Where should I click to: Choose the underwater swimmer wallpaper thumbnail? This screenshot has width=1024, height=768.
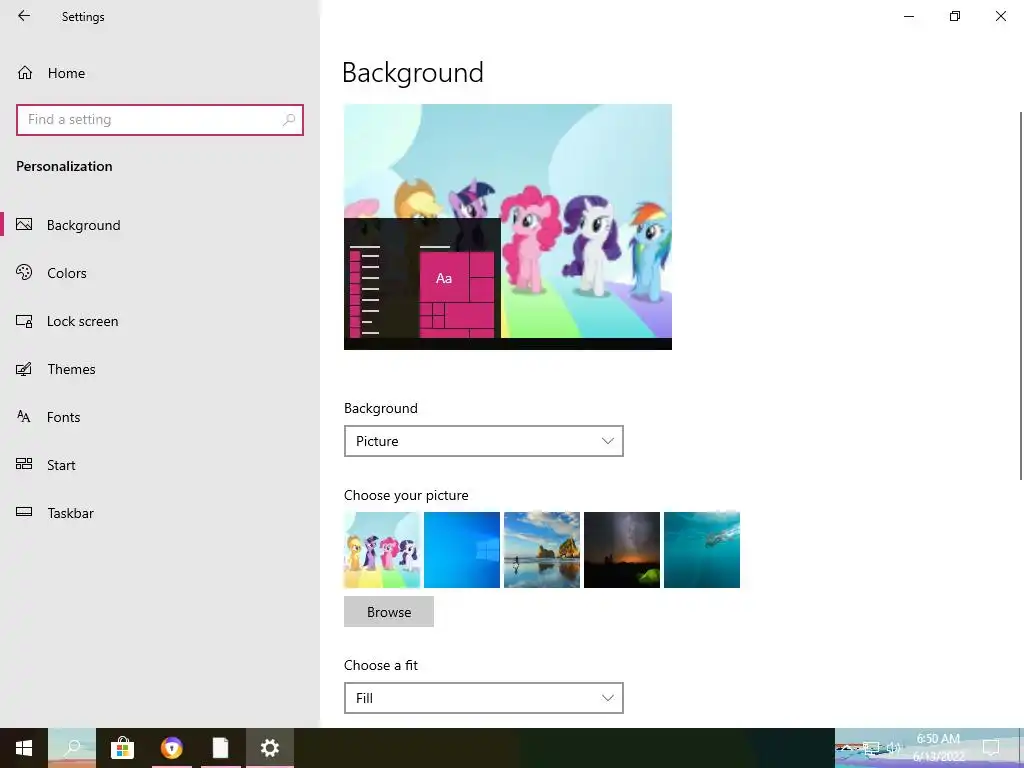coord(701,550)
